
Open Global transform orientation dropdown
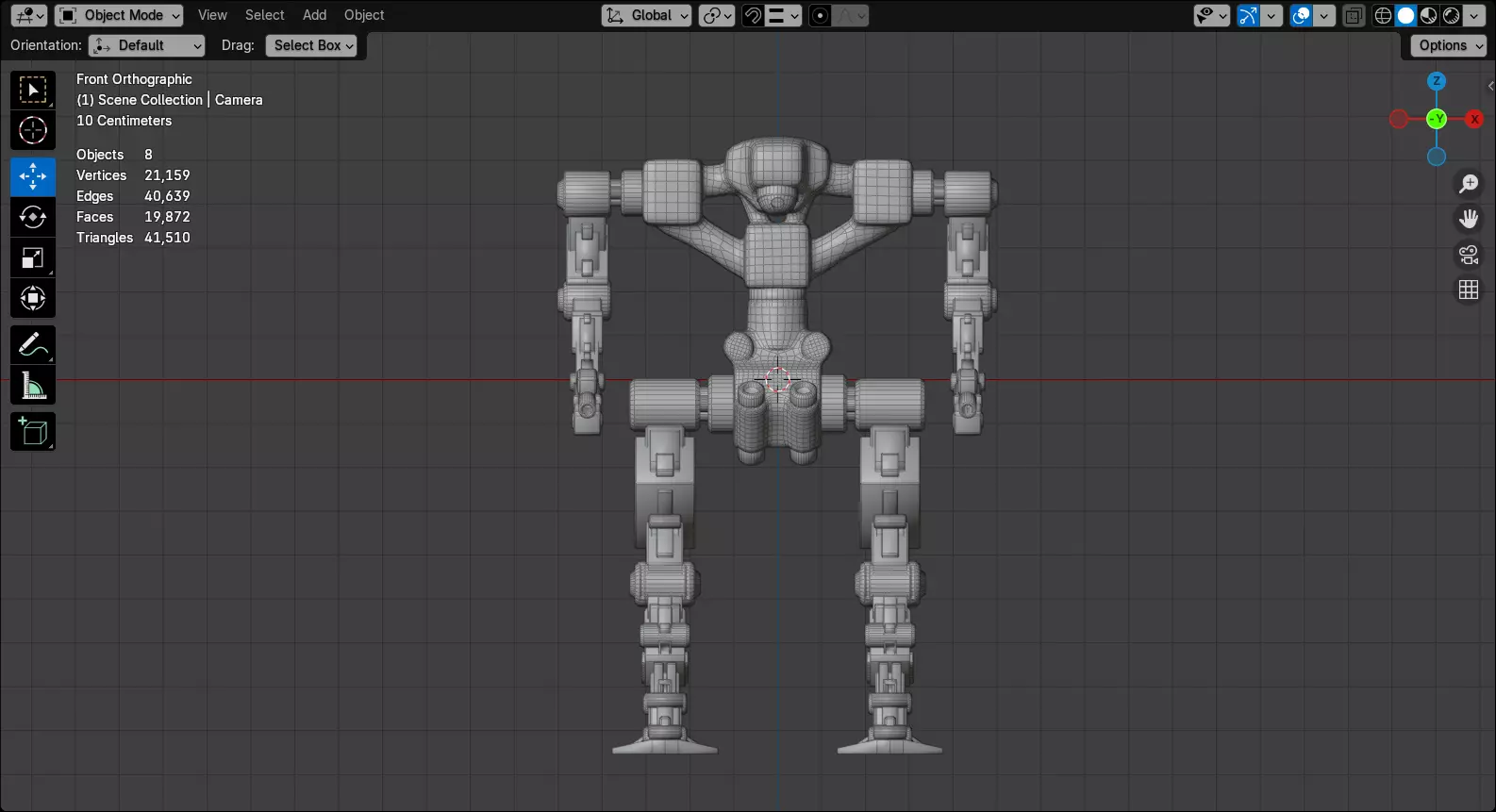pyautogui.click(x=646, y=15)
